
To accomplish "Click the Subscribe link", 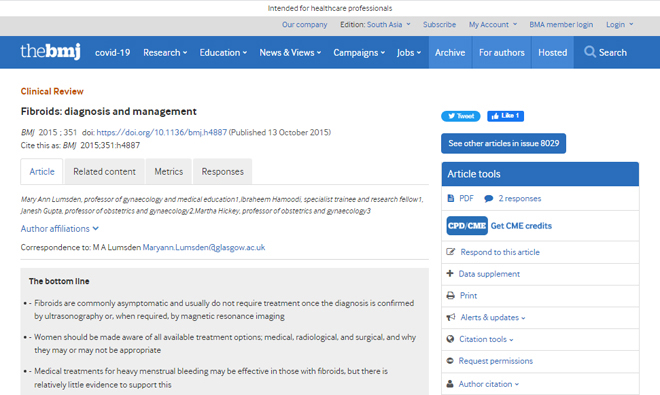I will (x=439, y=25).
